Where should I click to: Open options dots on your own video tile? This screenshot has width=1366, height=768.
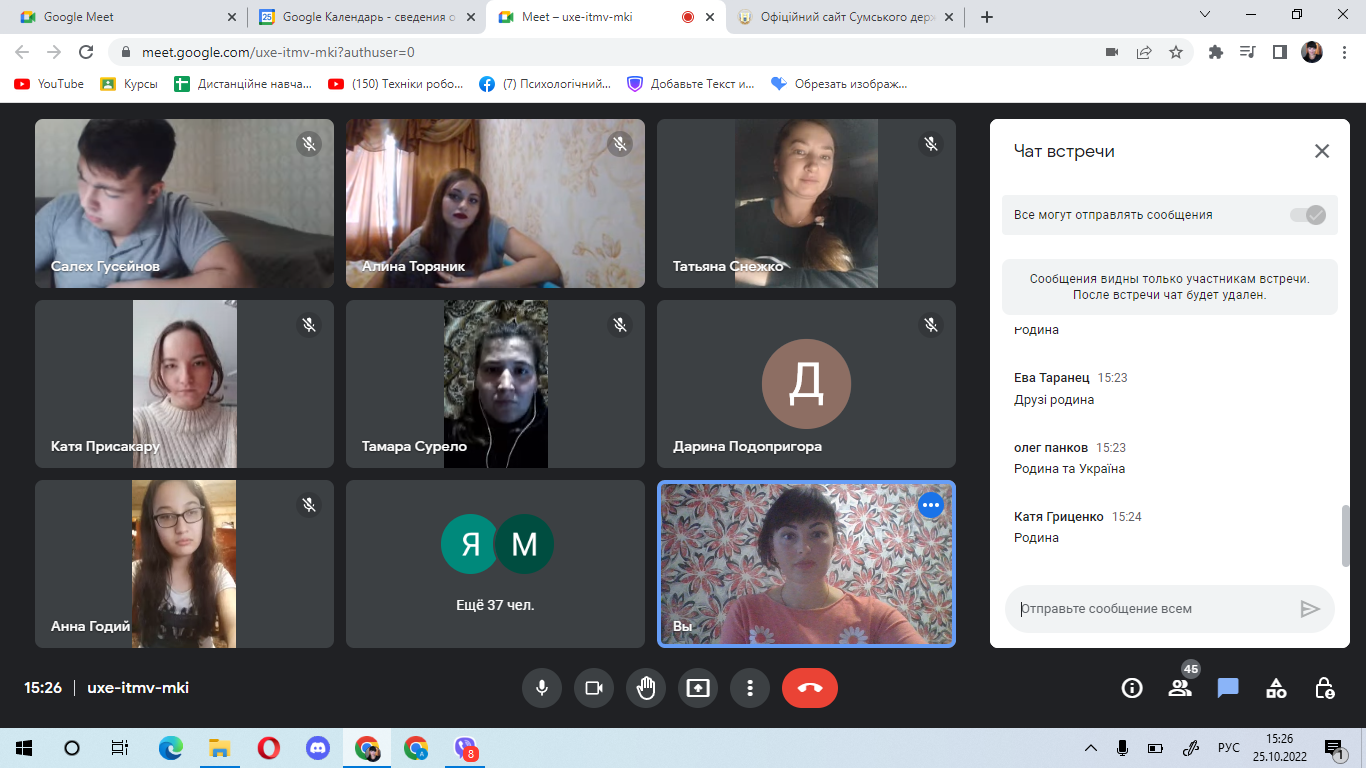click(931, 505)
